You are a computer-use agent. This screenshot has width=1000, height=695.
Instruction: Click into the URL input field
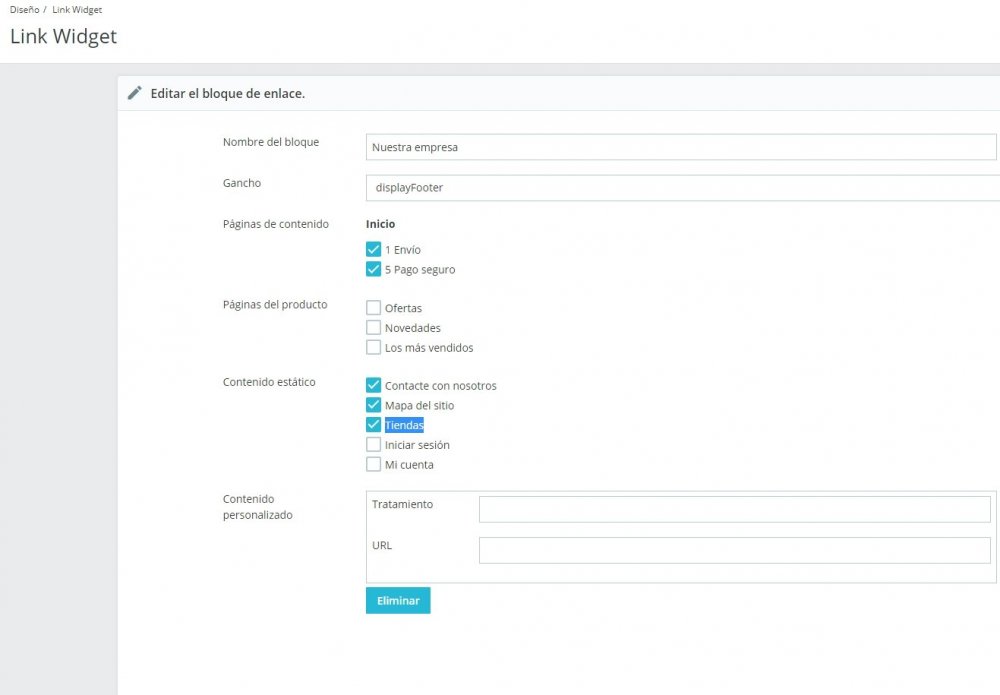click(734, 550)
